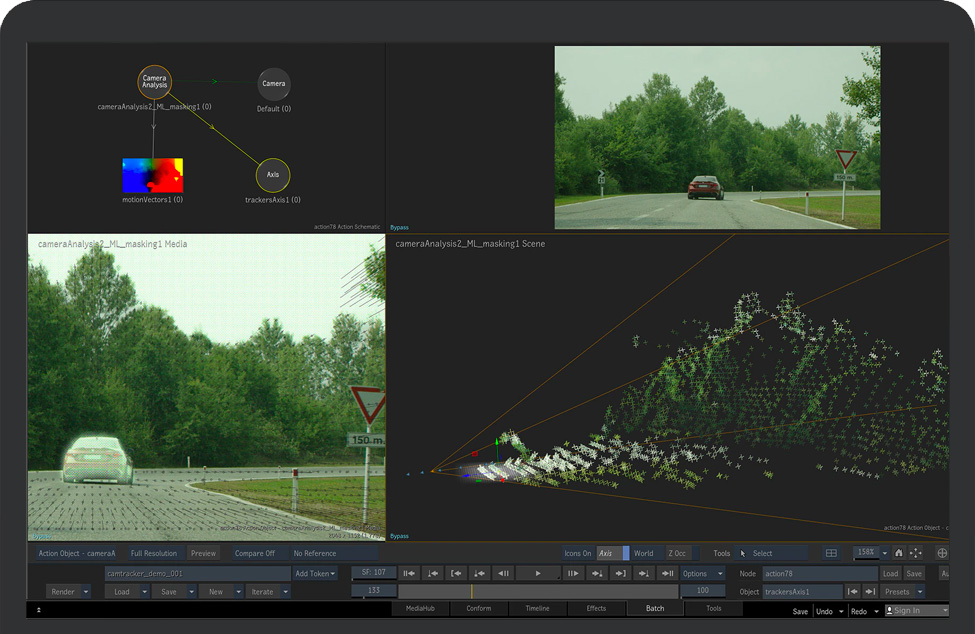Image resolution: width=975 pixels, height=634 pixels.
Task: Click the crosshair target icon
Action: pyautogui.click(x=941, y=553)
